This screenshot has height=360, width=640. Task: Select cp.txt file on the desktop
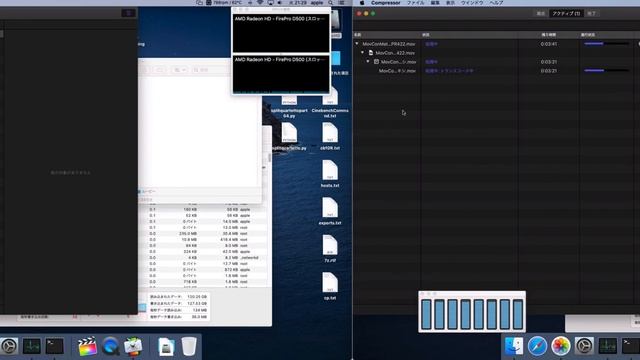coord(330,286)
